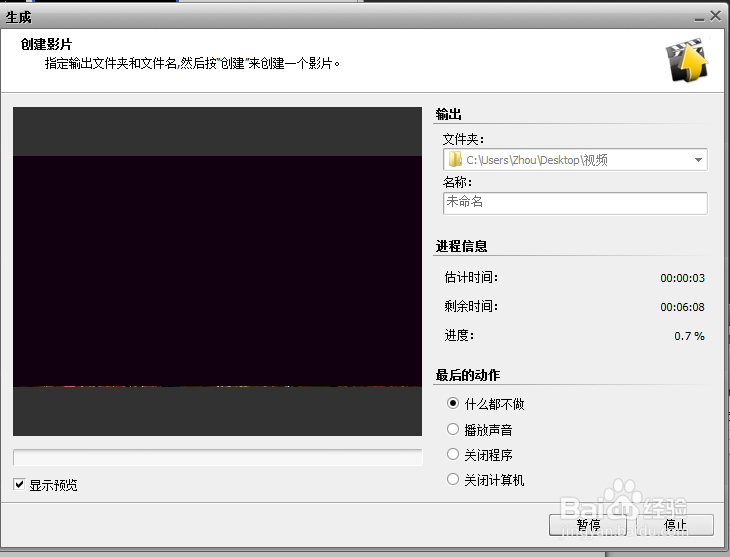Close the 生成 dialog window
The height and width of the screenshot is (557, 730).
tap(715, 16)
